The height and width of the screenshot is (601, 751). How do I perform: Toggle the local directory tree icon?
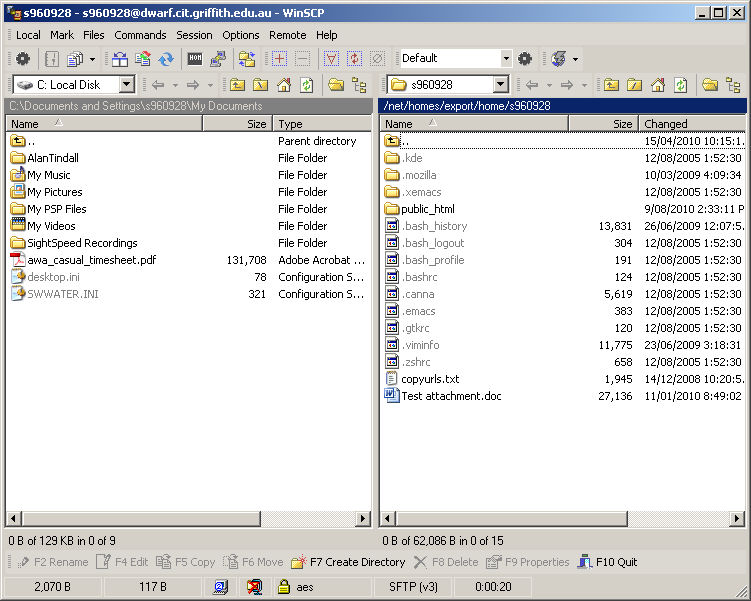(x=359, y=85)
